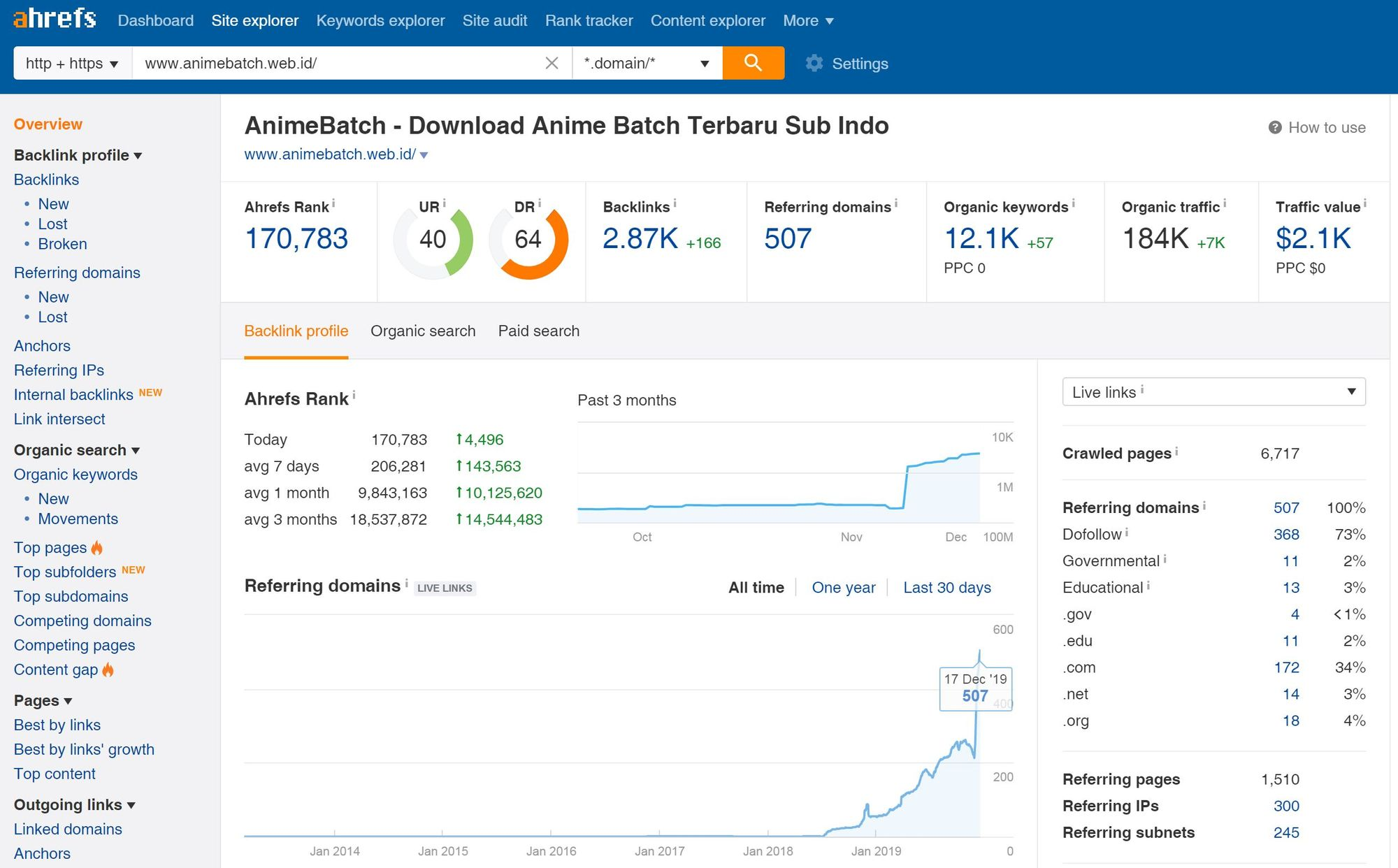Image resolution: width=1398 pixels, height=868 pixels.
Task: Select the Backlink profile tab
Action: tap(296, 331)
